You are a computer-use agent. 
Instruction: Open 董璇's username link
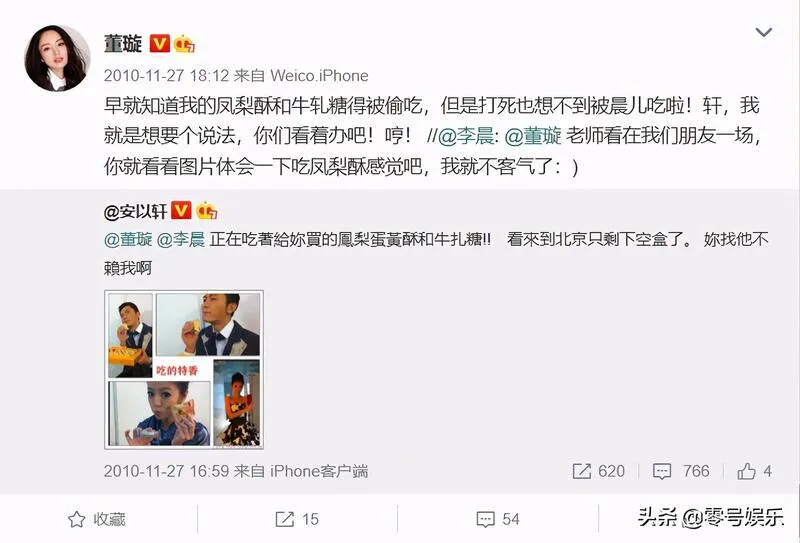123,44
